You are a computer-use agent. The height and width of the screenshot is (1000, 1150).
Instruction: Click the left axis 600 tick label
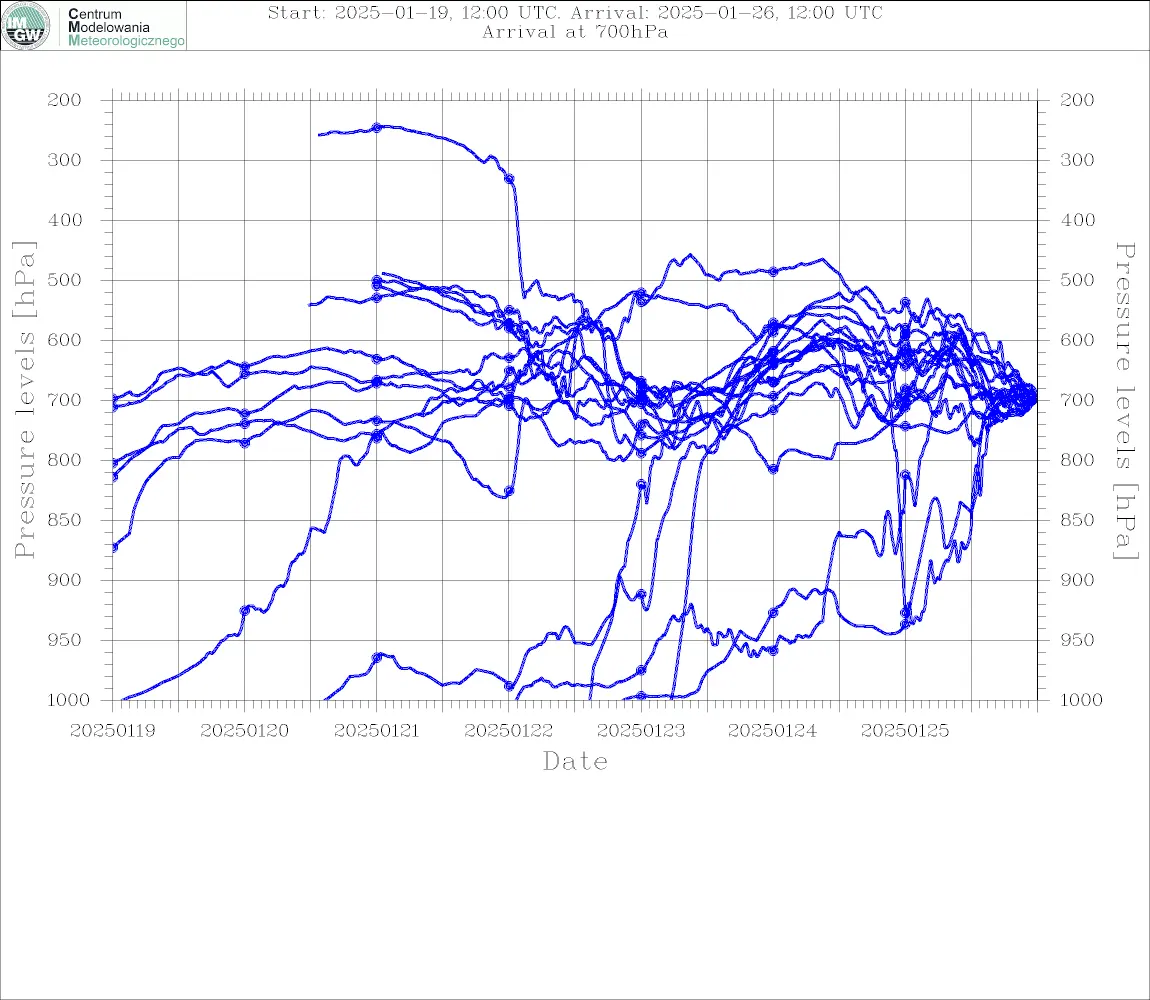click(65, 340)
